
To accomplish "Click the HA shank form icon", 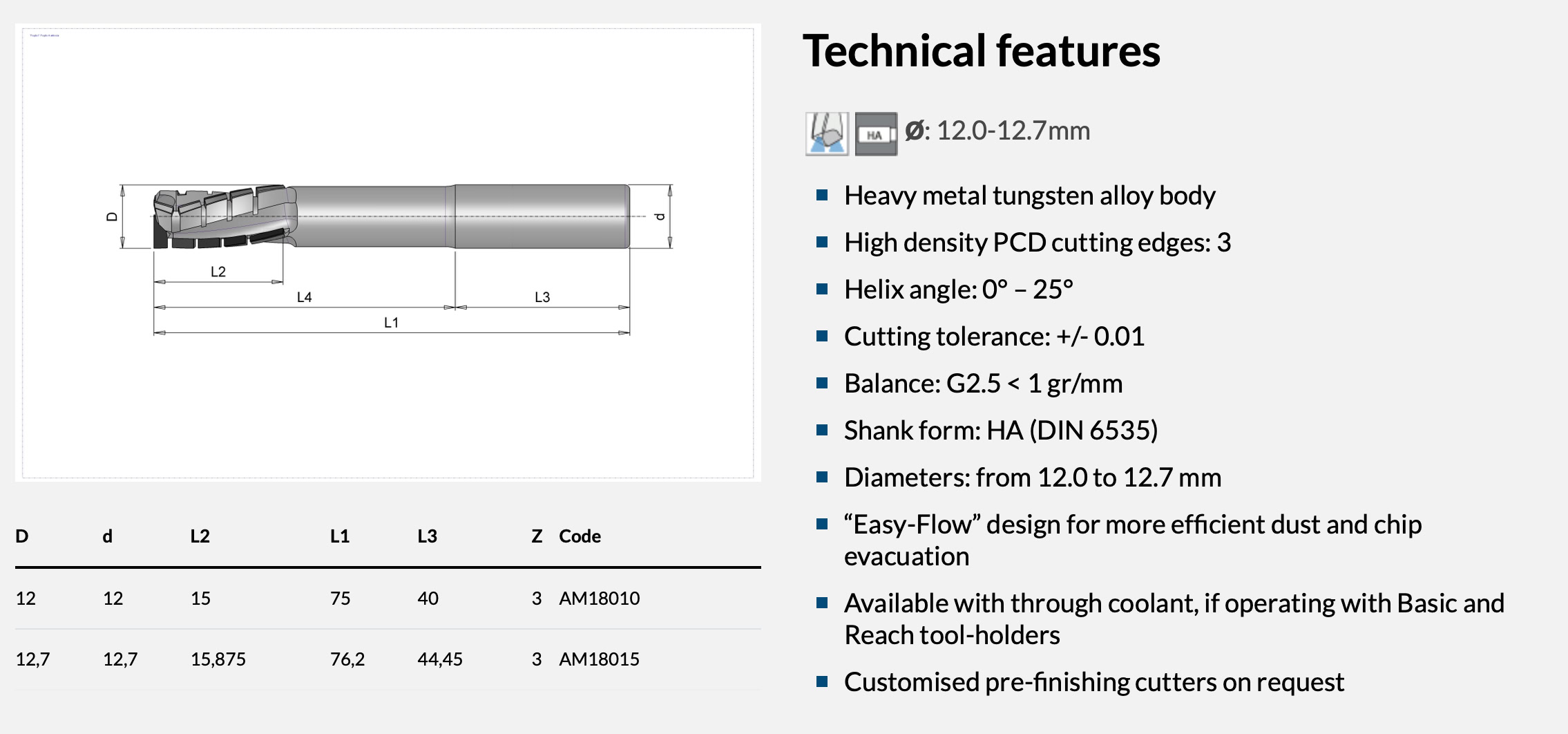I will click(x=876, y=133).
